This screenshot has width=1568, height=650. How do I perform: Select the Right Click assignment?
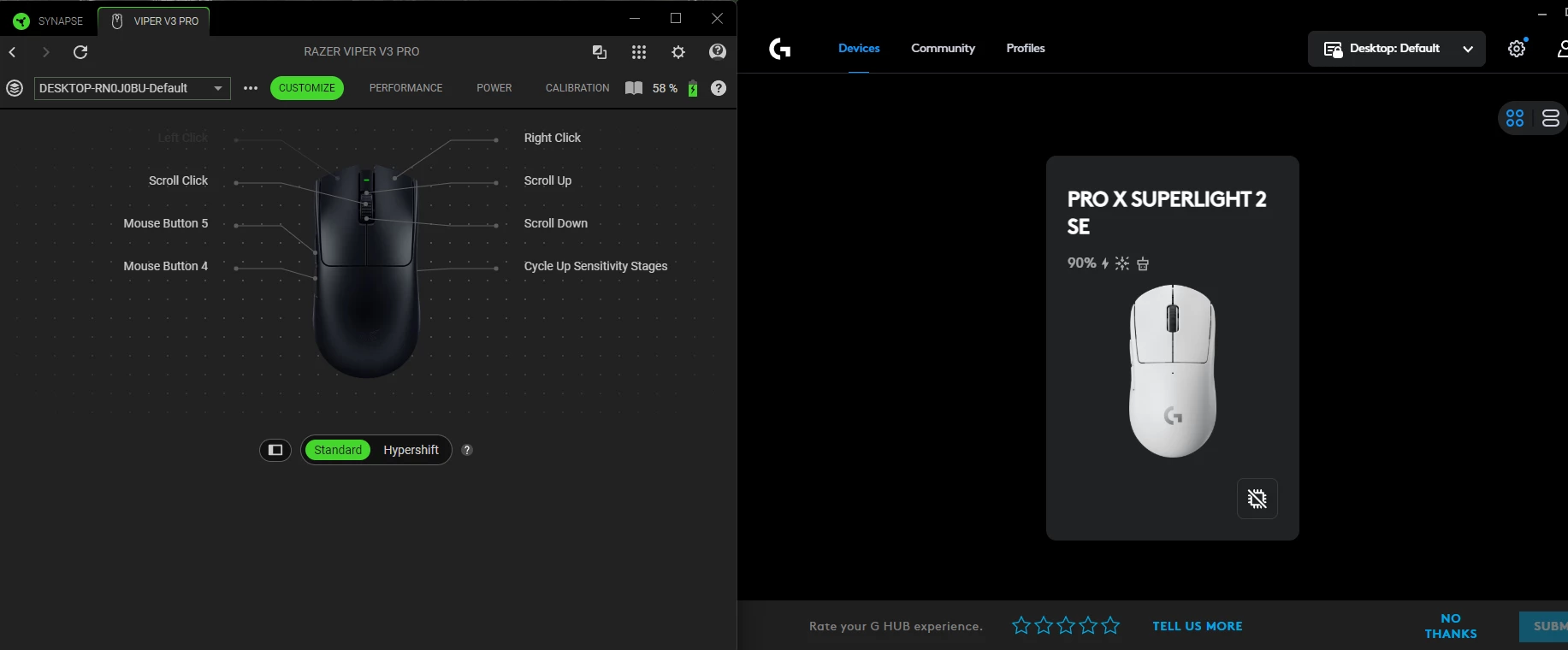[x=553, y=138]
